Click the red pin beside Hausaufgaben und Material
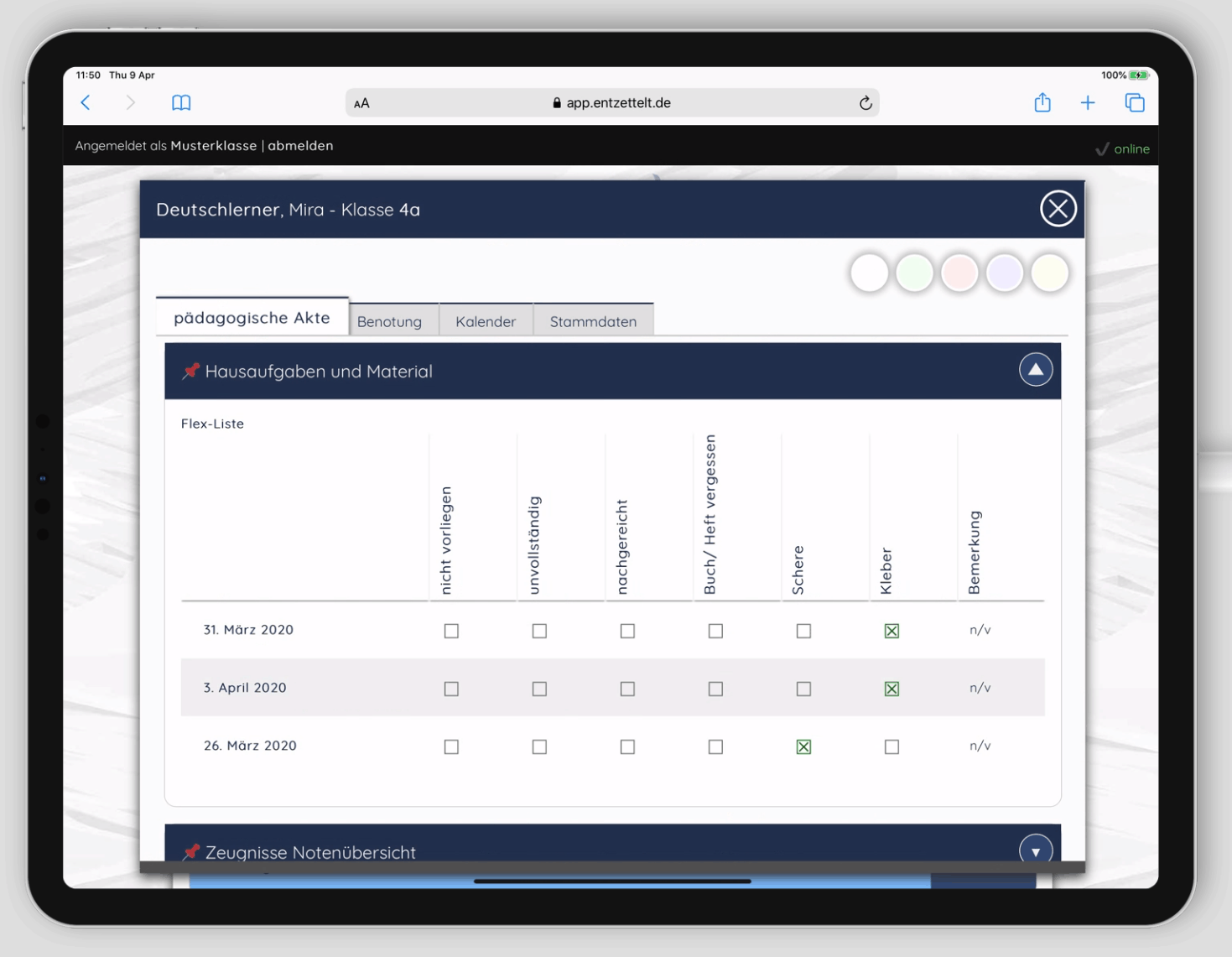1232x957 pixels. pos(191,371)
